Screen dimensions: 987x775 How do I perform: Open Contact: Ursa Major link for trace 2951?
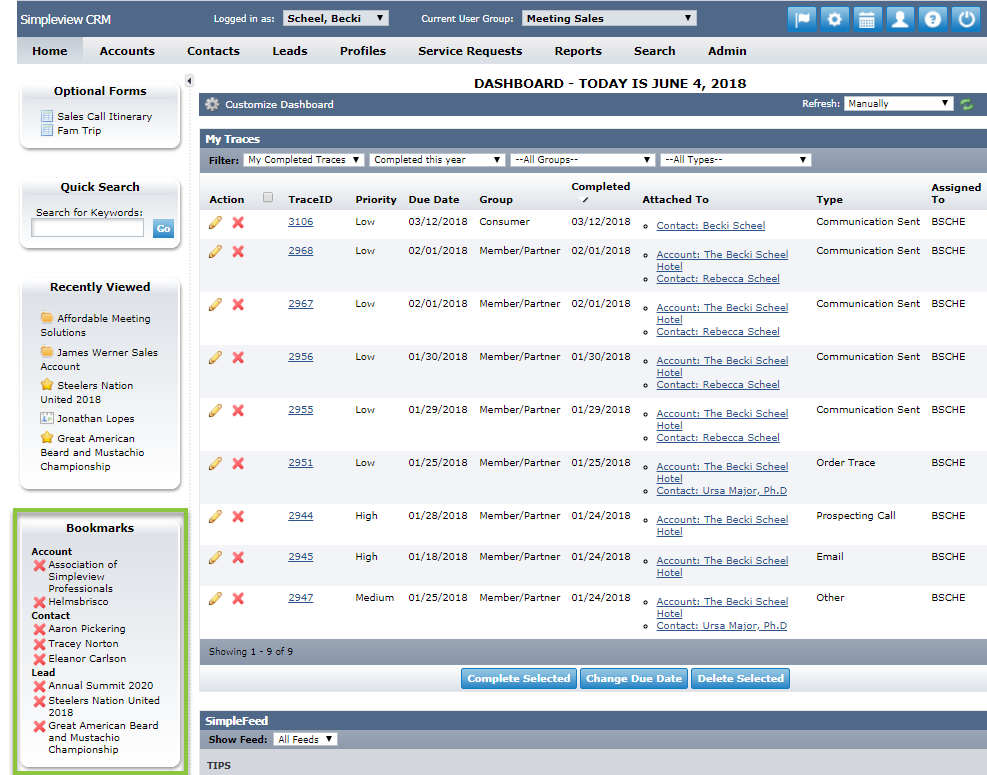(721, 490)
